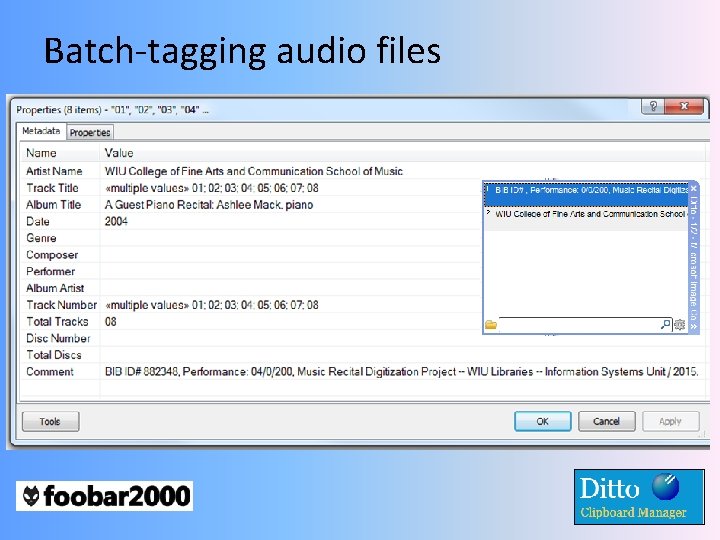Select the Artist Name field row

click(x=363, y=171)
